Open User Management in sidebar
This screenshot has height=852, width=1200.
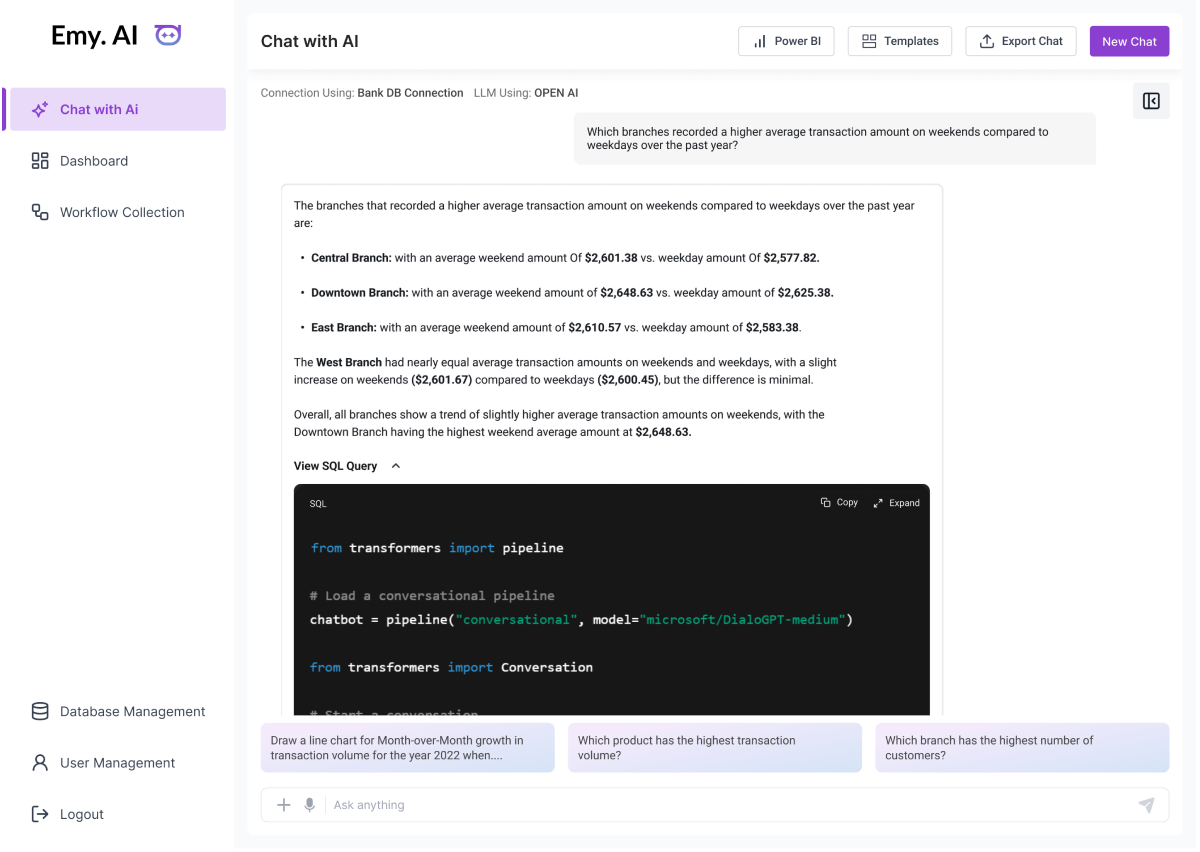[x=117, y=763]
